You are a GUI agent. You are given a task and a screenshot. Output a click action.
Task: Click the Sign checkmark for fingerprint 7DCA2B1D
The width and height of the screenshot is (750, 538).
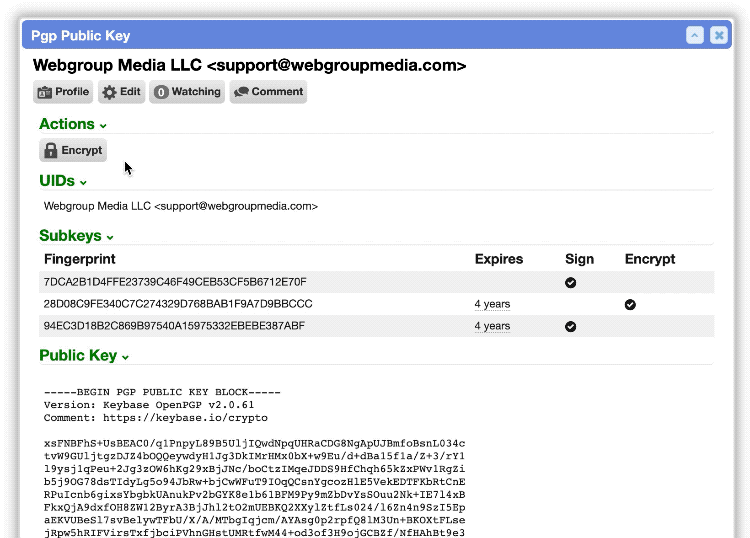coord(570,283)
